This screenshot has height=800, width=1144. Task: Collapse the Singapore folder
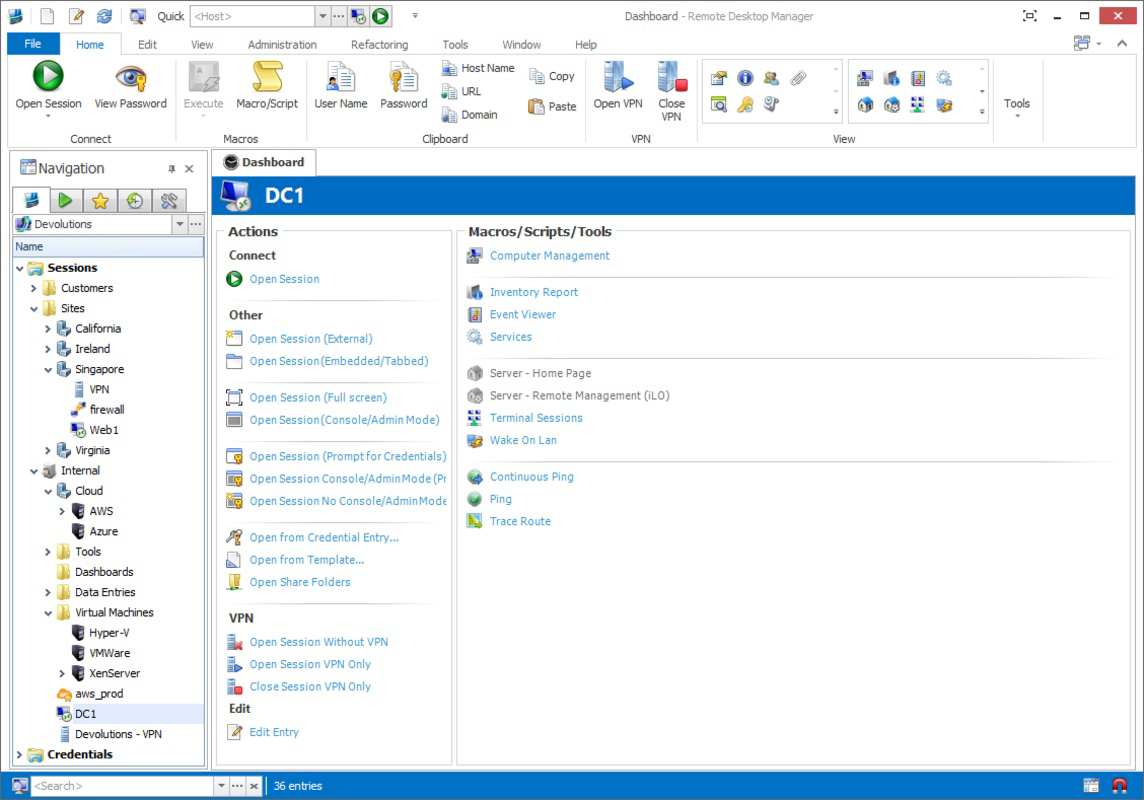point(46,369)
